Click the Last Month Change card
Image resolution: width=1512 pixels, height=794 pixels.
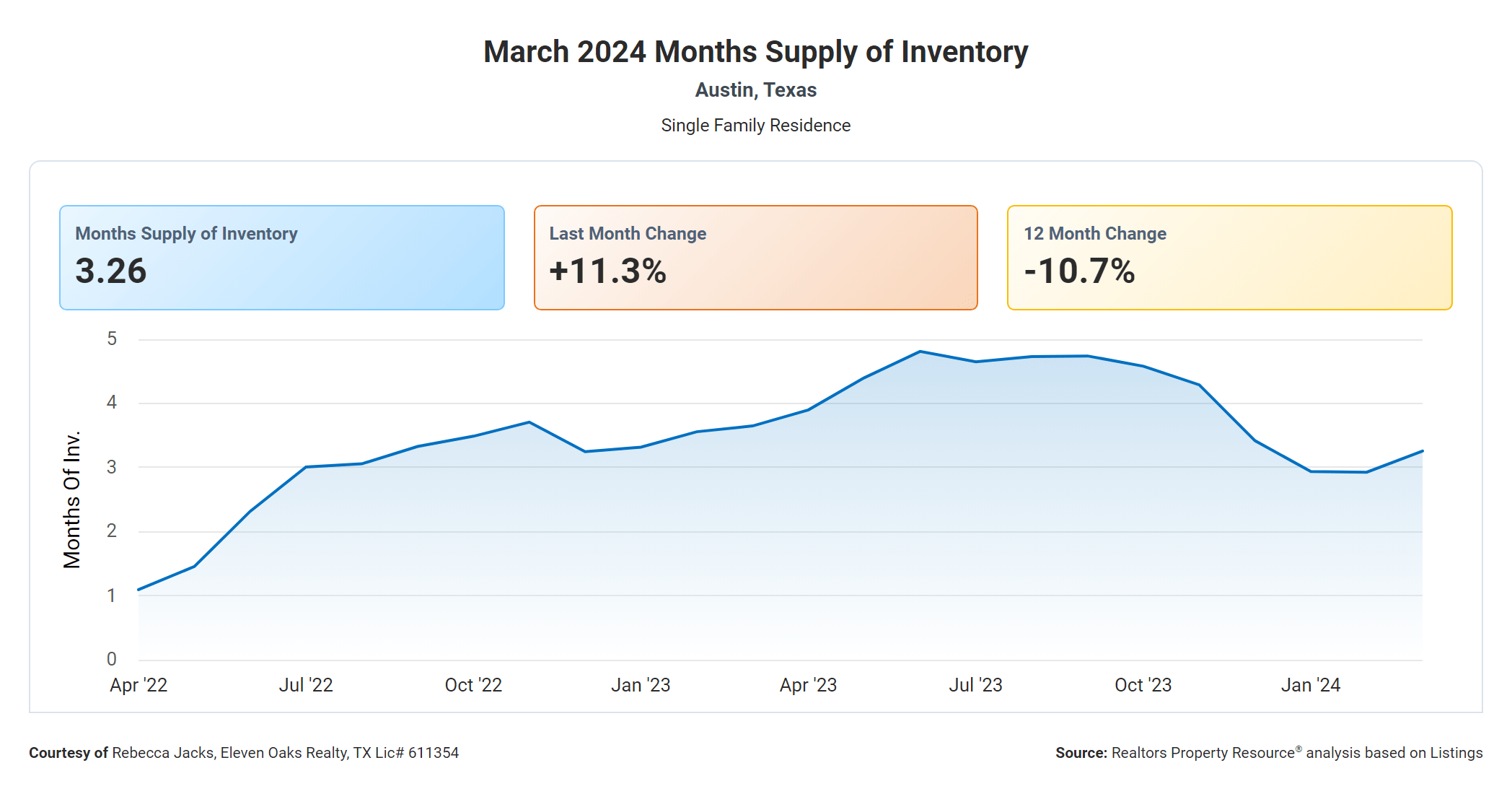point(755,257)
